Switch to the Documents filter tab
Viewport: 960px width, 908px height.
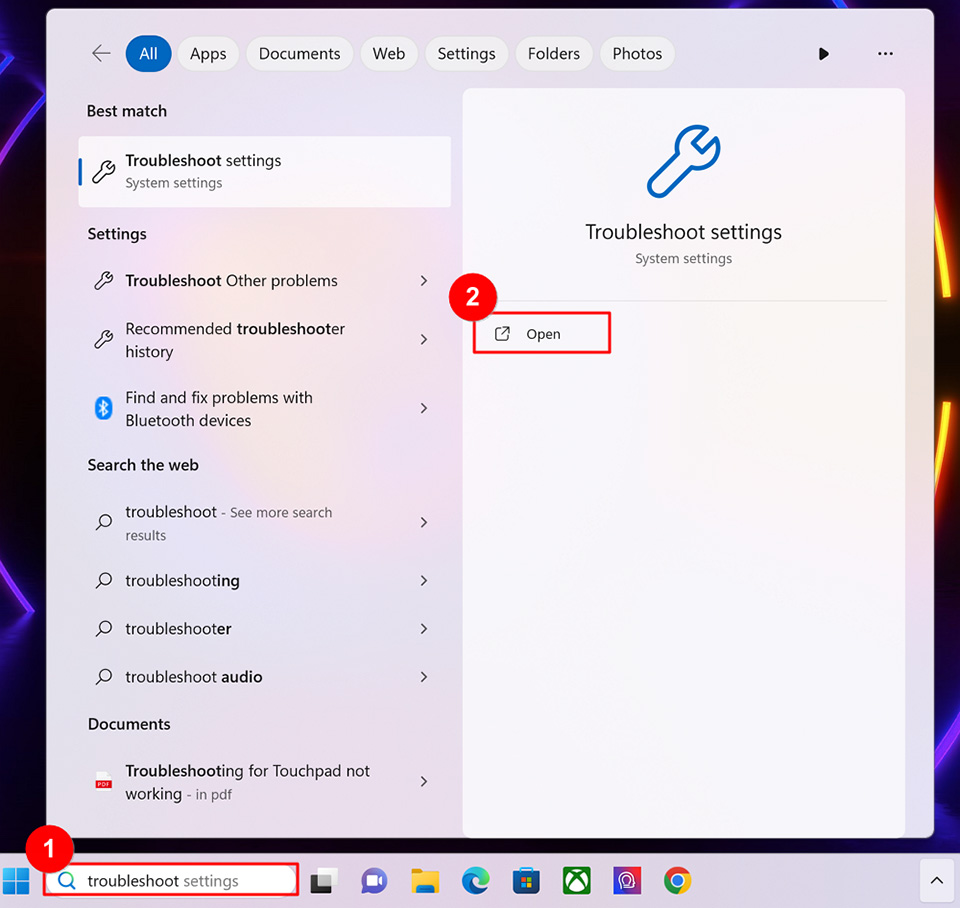point(299,53)
